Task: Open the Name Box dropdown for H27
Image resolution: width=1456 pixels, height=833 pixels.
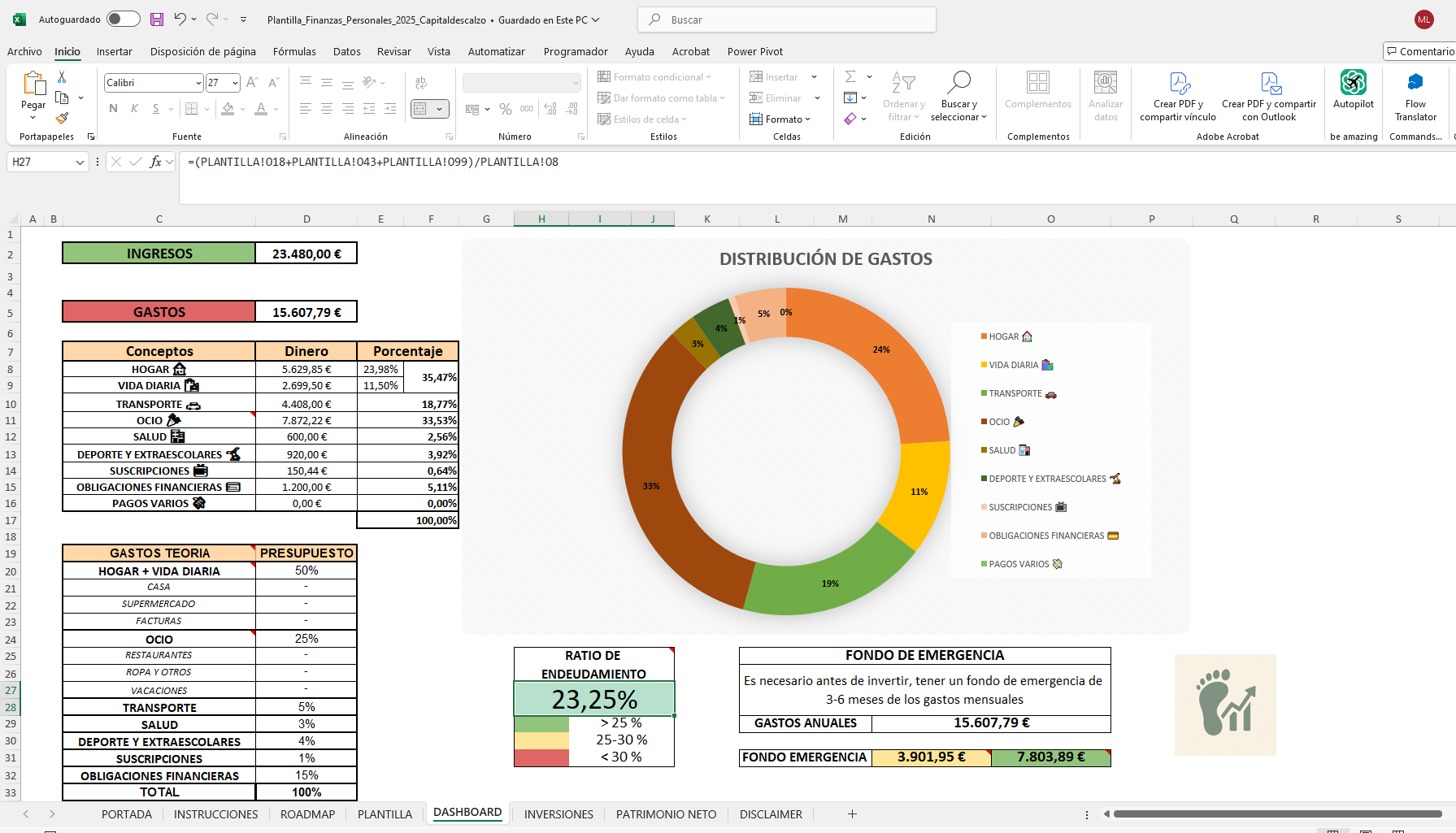Action: (x=80, y=163)
